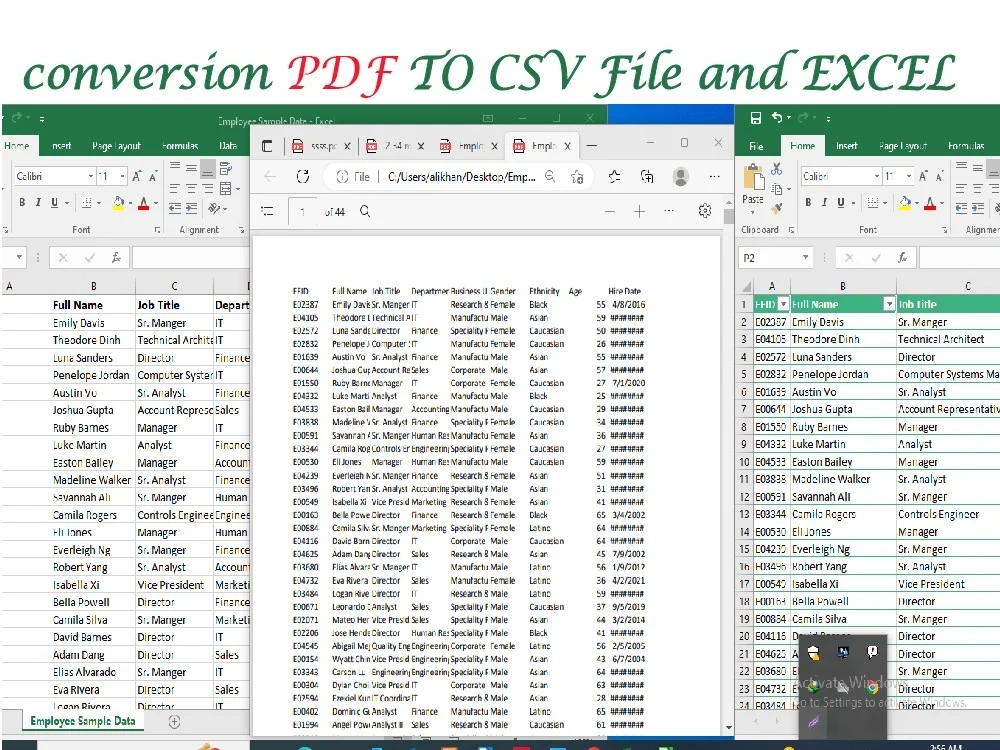The height and width of the screenshot is (750, 1000).
Task: Open the Full Name column filter dropdown
Action: (x=889, y=302)
